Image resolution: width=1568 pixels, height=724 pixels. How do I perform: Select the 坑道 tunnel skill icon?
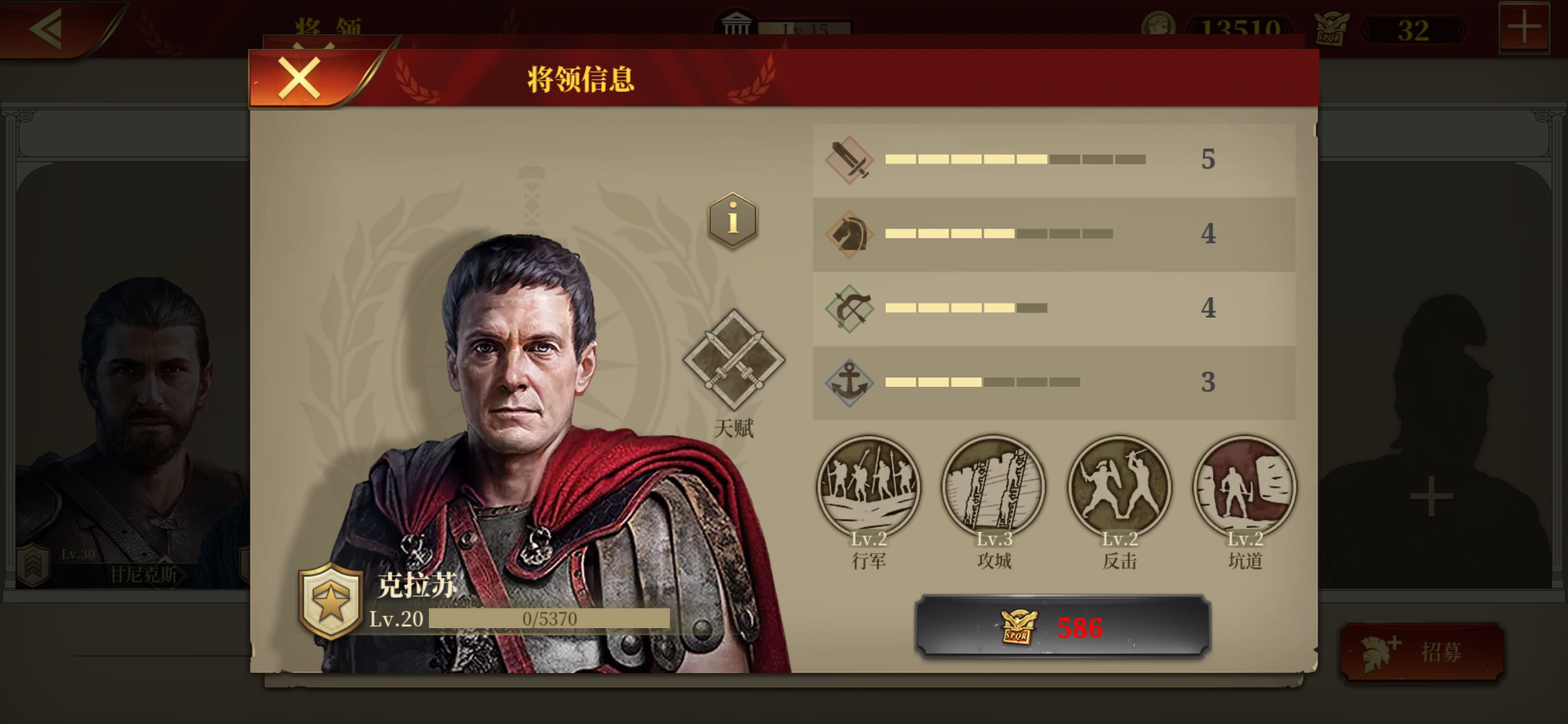click(x=1245, y=487)
